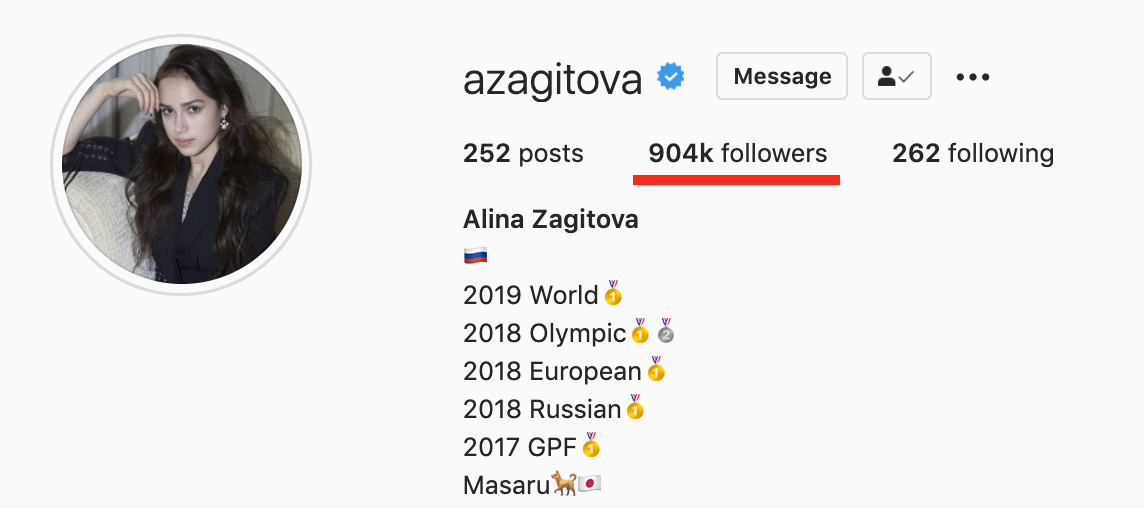Click the gold medal beside 2018 European
Screen dimensions: 1144x508
pos(656,369)
